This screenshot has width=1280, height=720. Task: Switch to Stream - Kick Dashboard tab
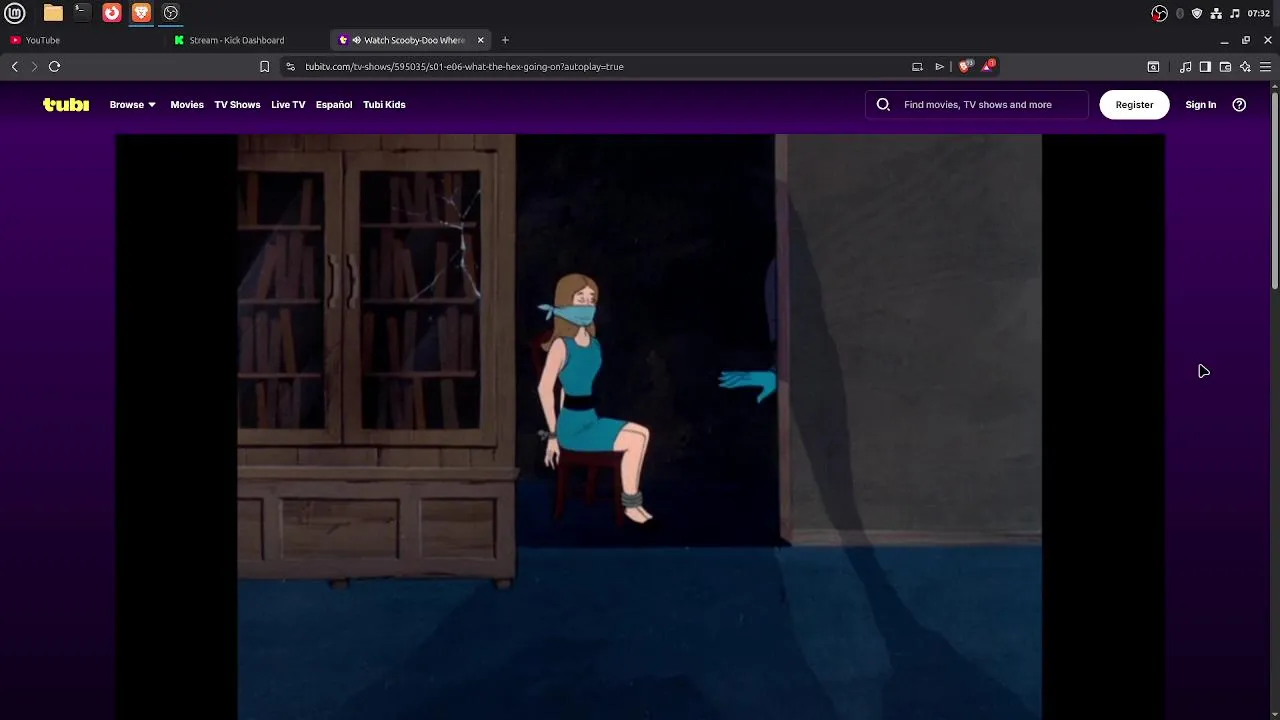pyautogui.click(x=249, y=40)
